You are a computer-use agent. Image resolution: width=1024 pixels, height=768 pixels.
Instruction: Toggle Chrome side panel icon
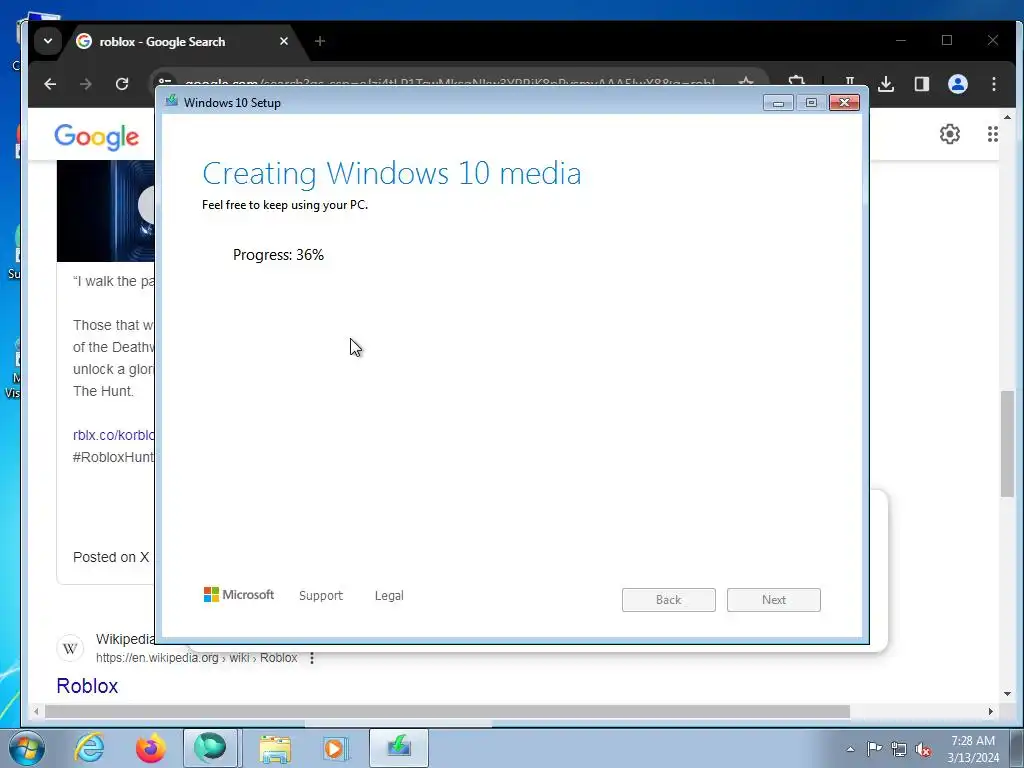(921, 84)
